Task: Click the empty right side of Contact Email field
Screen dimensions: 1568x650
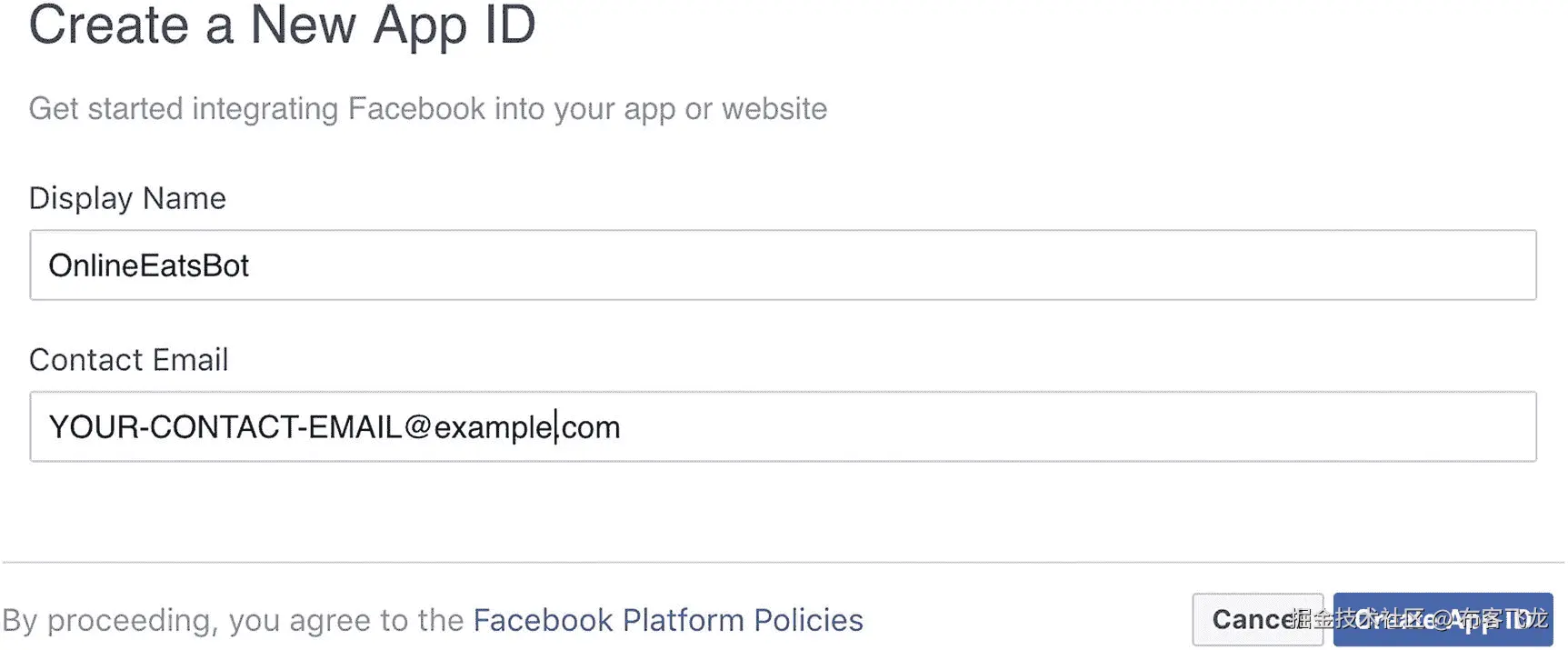Action: [x=1273, y=426]
